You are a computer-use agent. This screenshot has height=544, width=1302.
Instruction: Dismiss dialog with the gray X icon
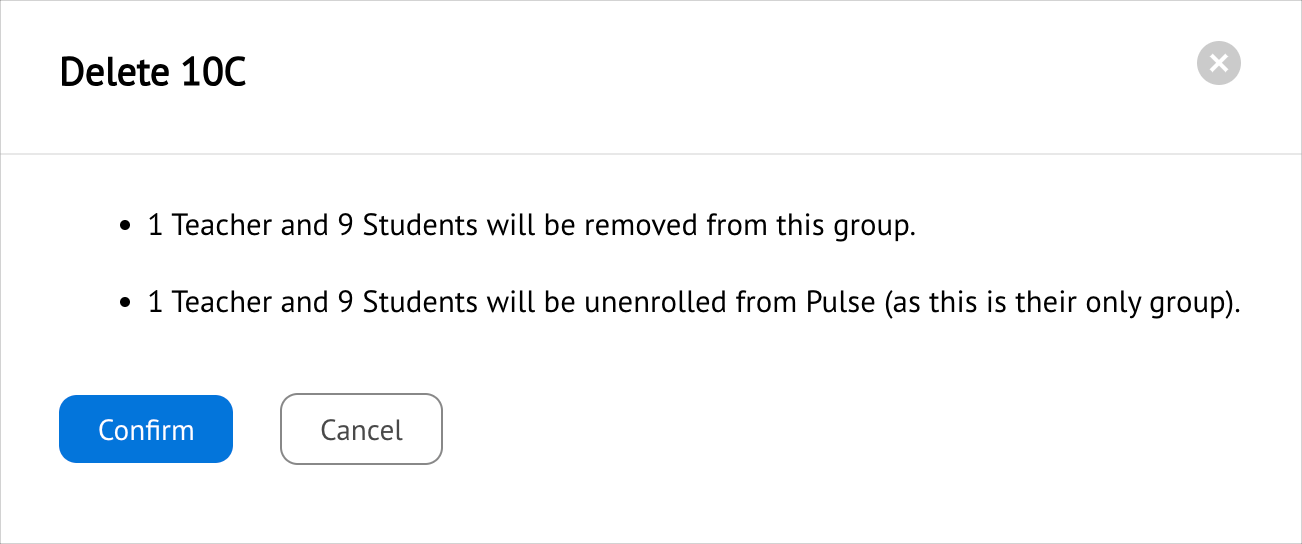(1218, 64)
